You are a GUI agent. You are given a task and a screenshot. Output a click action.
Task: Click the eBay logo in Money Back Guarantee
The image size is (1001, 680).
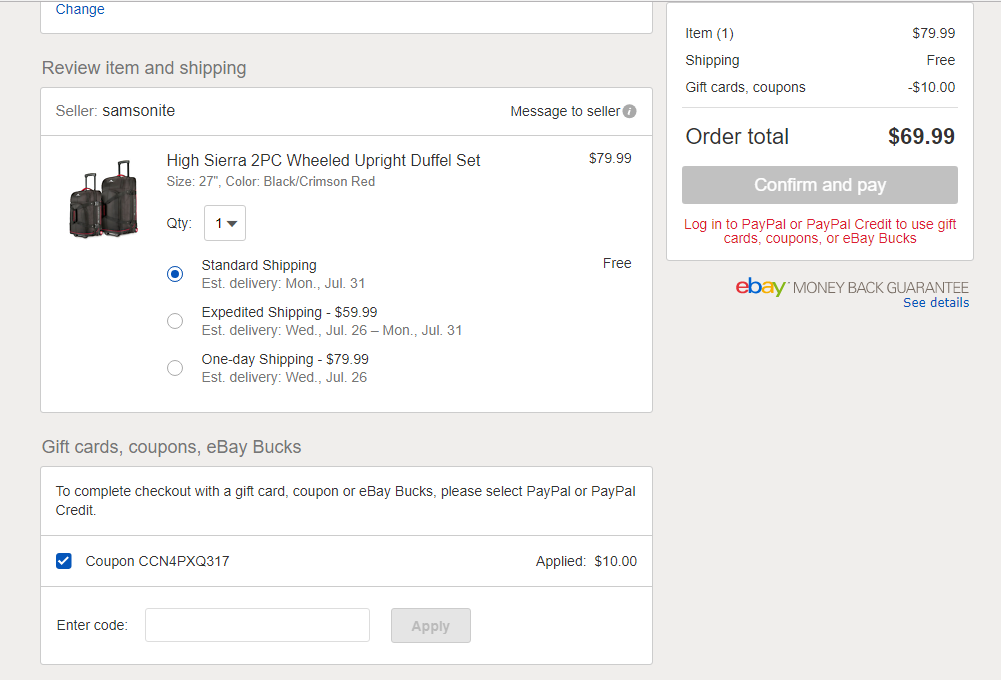761,287
